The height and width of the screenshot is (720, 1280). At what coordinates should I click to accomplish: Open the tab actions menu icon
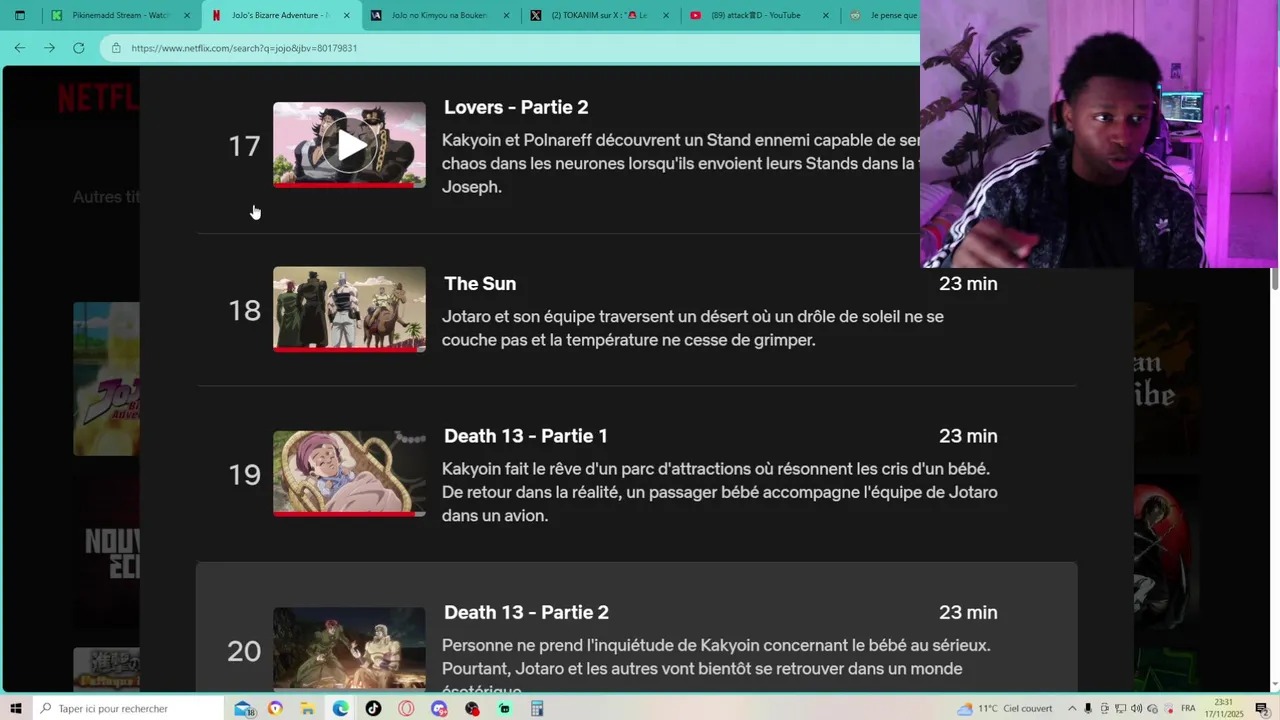coord(19,15)
